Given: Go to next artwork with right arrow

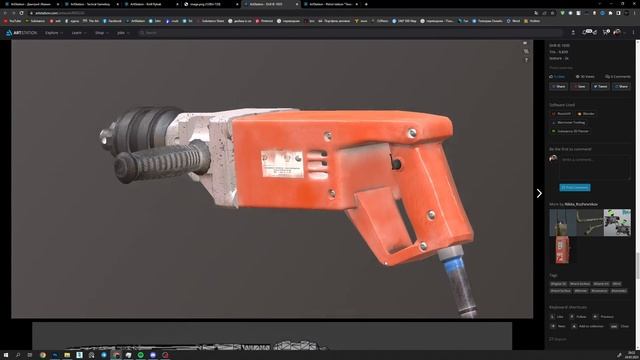Looking at the screenshot, I should pos(539,193).
